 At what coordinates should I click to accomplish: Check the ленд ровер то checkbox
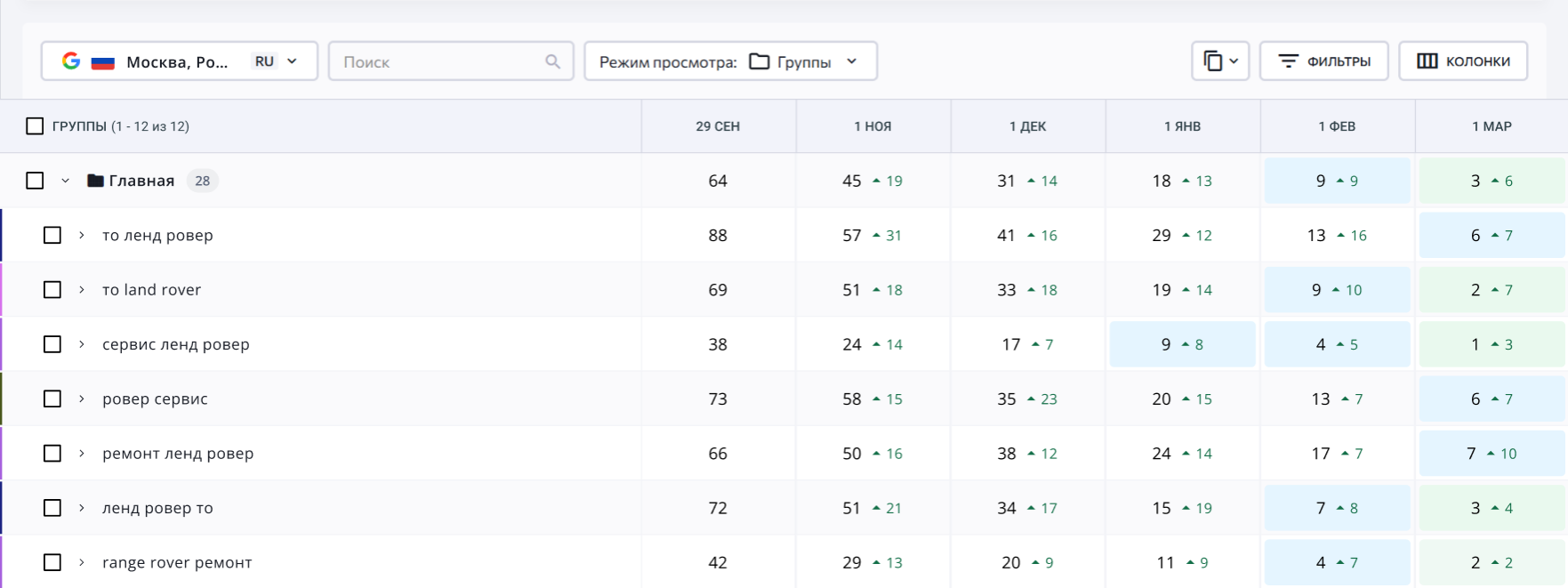coord(52,508)
